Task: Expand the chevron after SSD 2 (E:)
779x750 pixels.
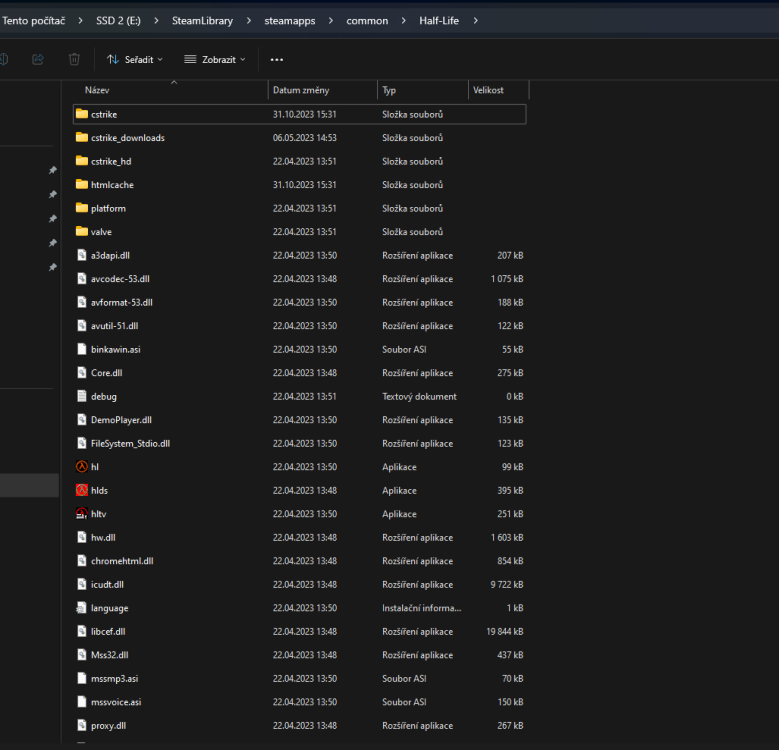Action: [156, 21]
